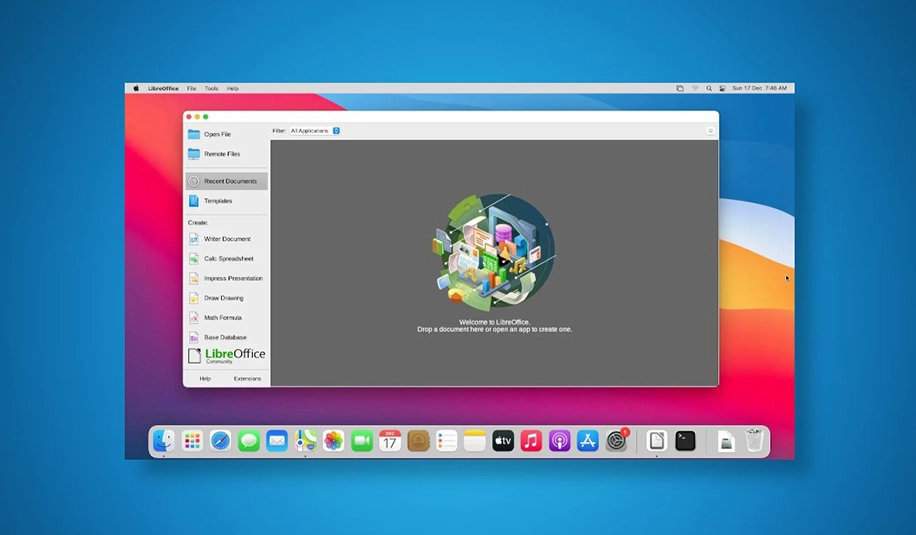916x535 pixels.
Task: Click the disk image file in Dock
Action: click(x=726, y=442)
